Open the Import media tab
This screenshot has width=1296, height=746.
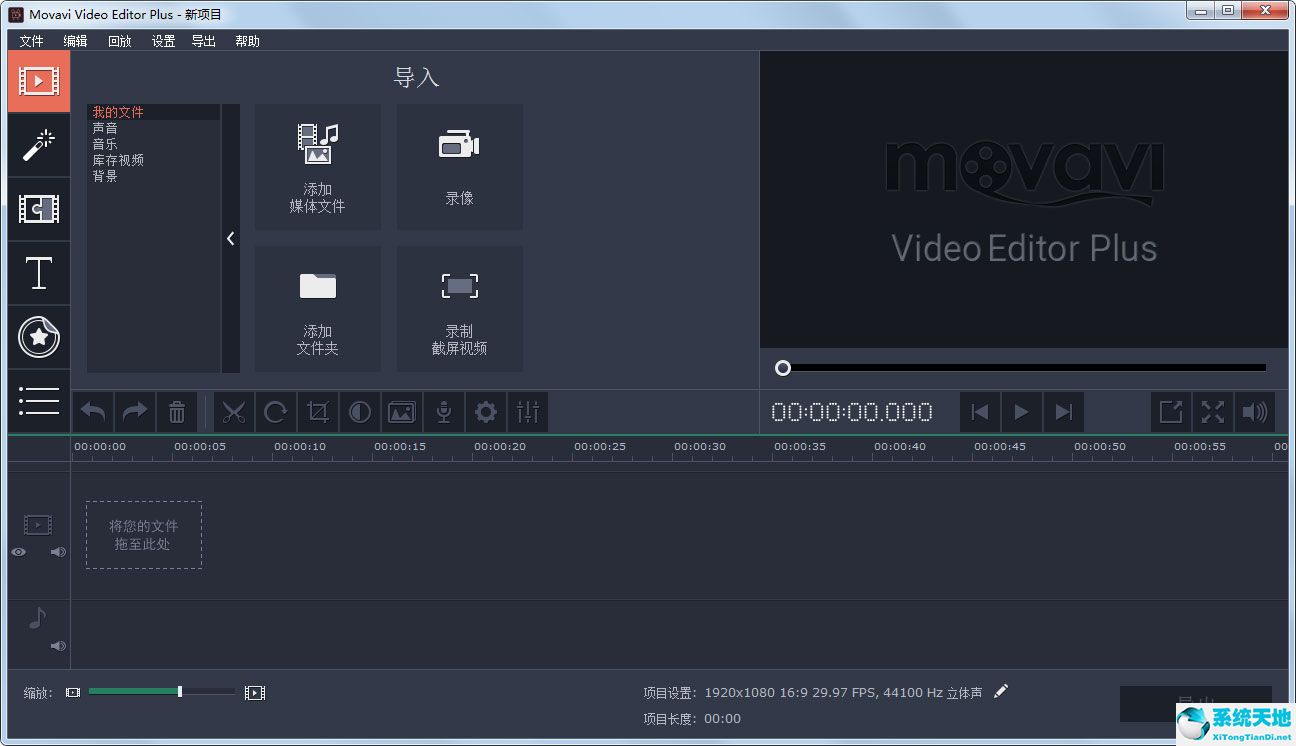coord(39,81)
